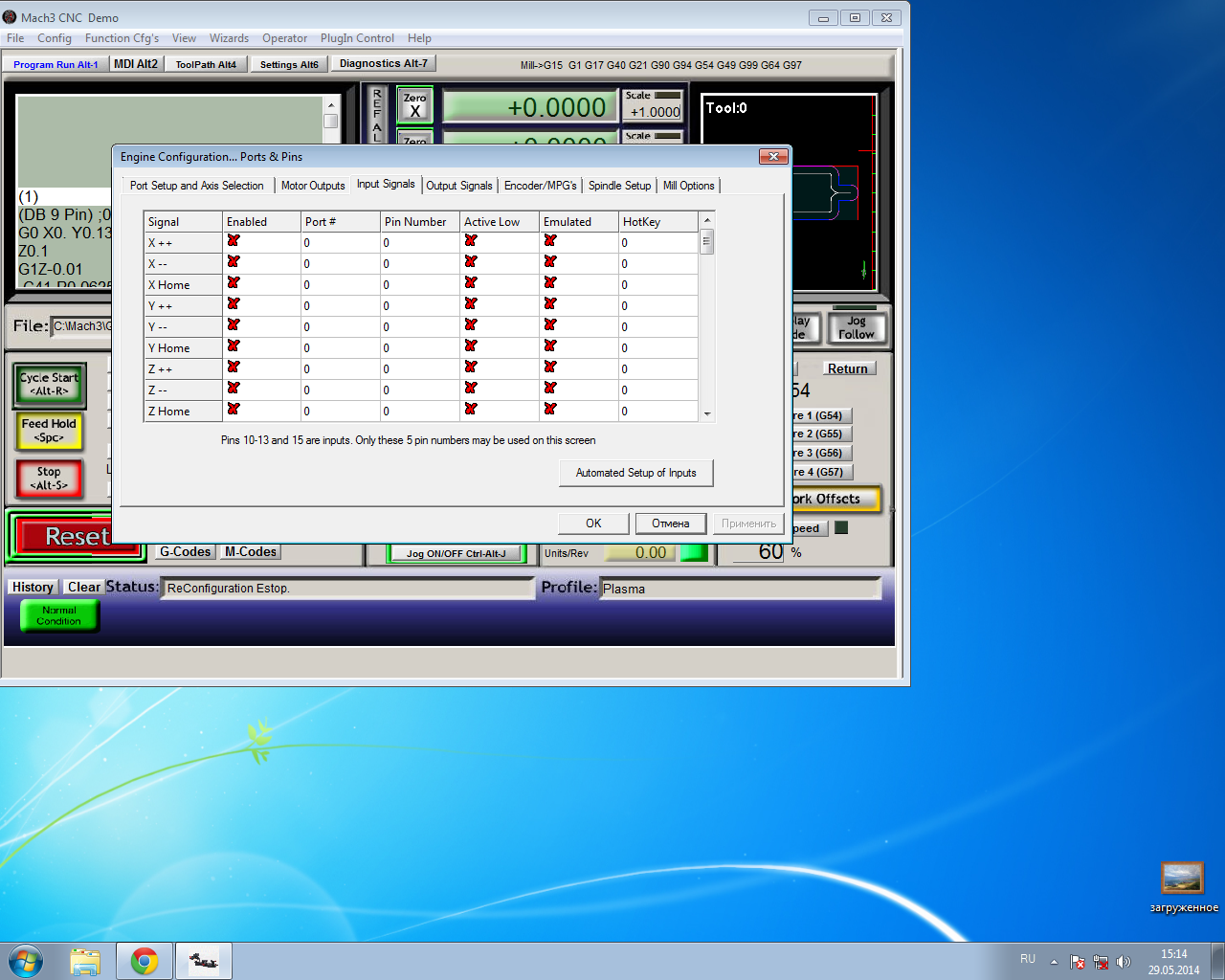Toggle Emulated for X Home signal
Viewport: 1225px width, 980px height.
coord(550,283)
